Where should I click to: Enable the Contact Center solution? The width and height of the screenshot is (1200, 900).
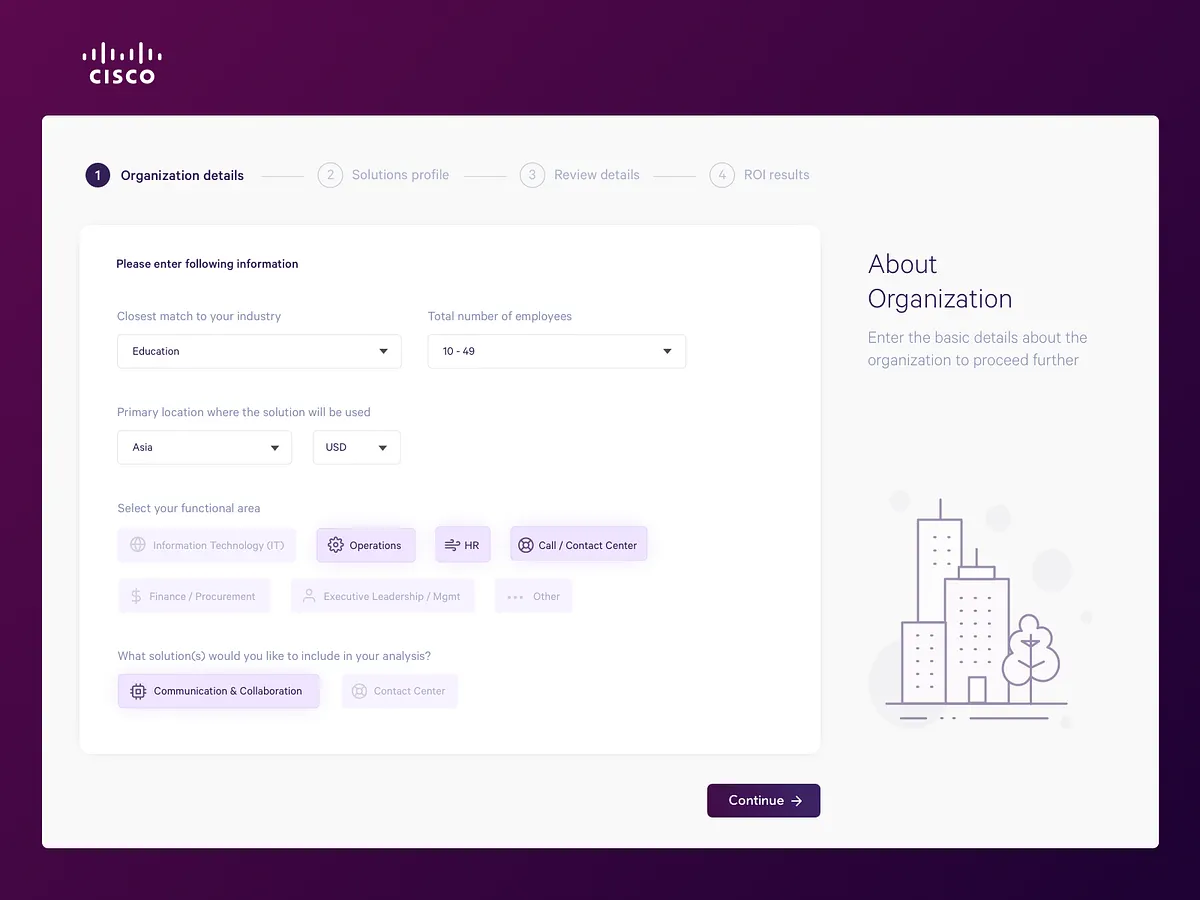(399, 691)
